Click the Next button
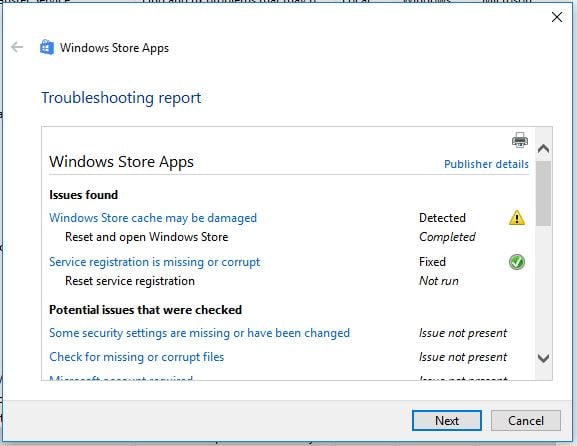577x446 pixels. tap(447, 421)
